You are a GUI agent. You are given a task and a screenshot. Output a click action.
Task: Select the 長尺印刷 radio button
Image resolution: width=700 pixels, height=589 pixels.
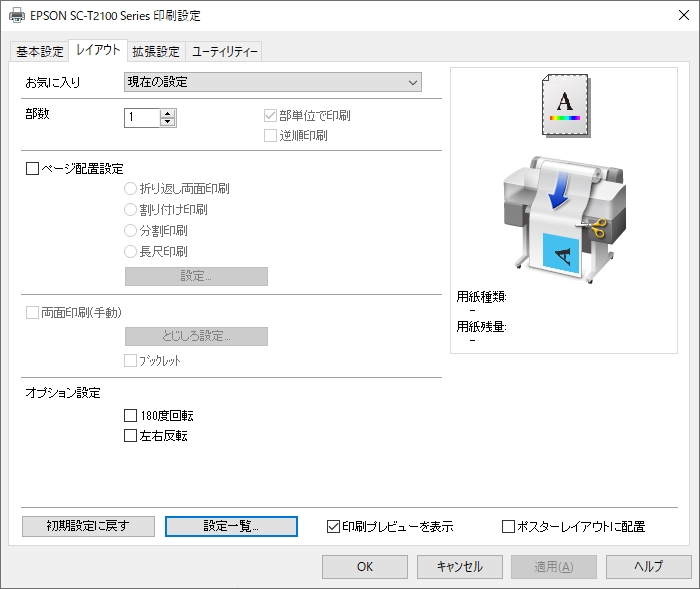coord(130,251)
